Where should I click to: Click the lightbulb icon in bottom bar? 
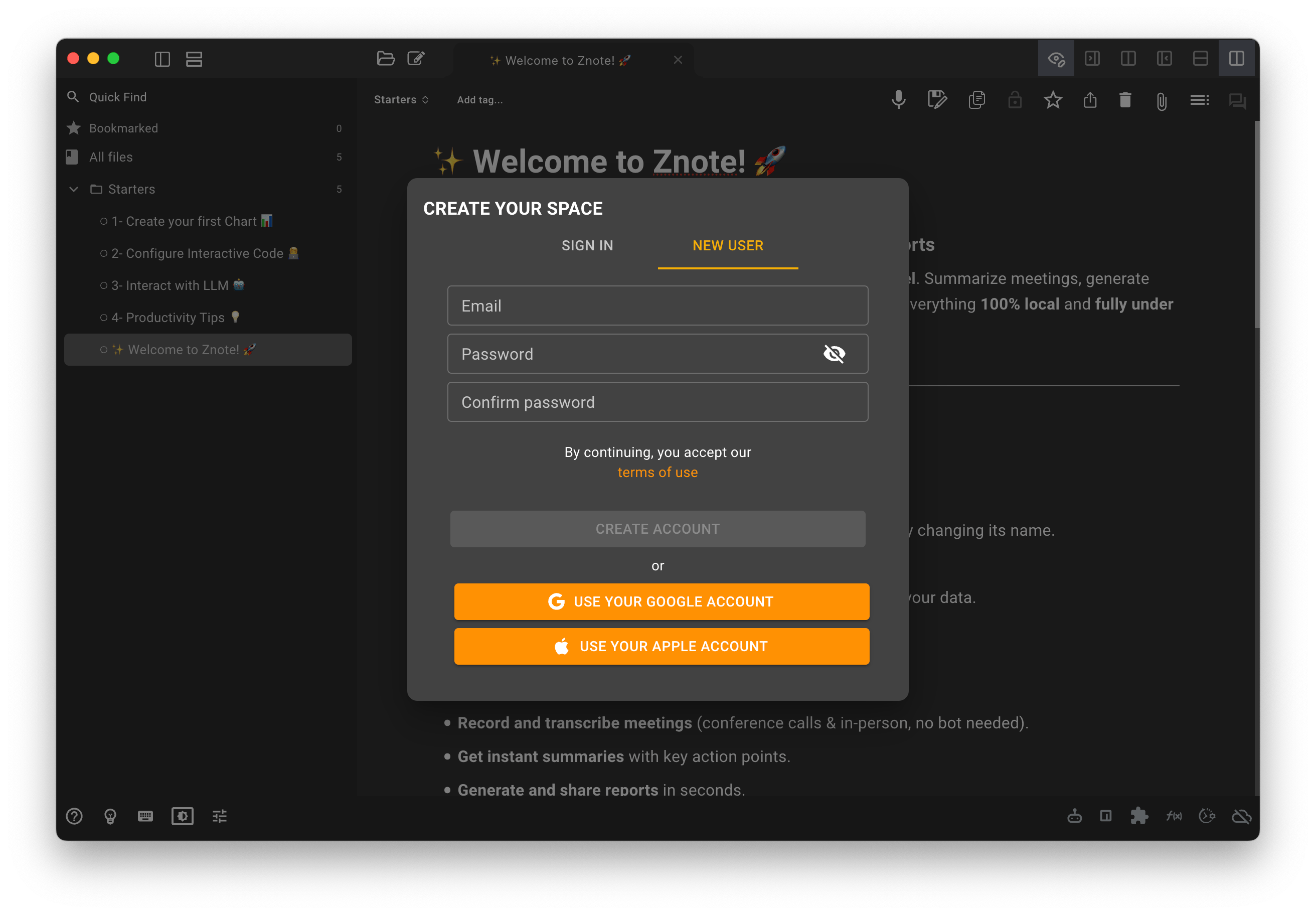(x=110, y=816)
